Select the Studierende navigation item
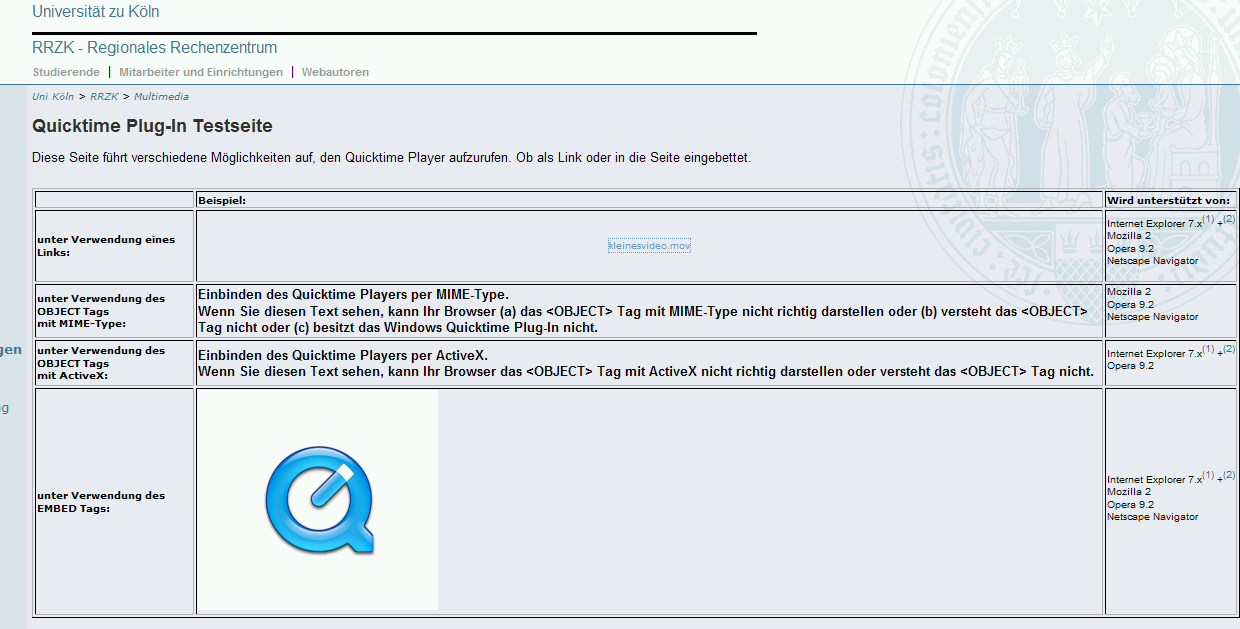Viewport: 1240px width, 629px height. click(66, 72)
